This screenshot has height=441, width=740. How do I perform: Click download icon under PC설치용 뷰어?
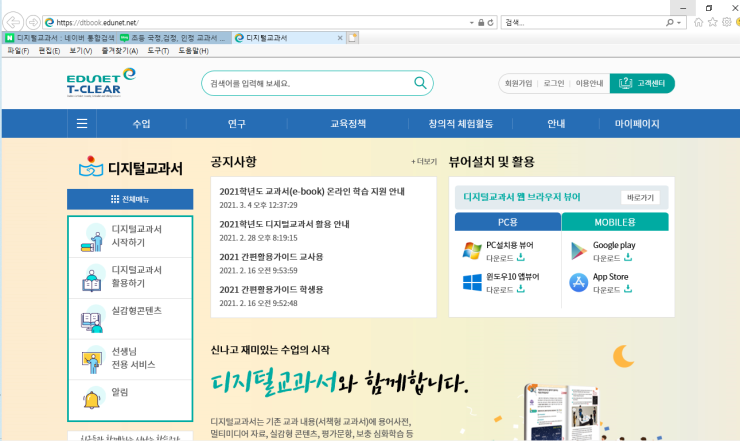pos(521,257)
